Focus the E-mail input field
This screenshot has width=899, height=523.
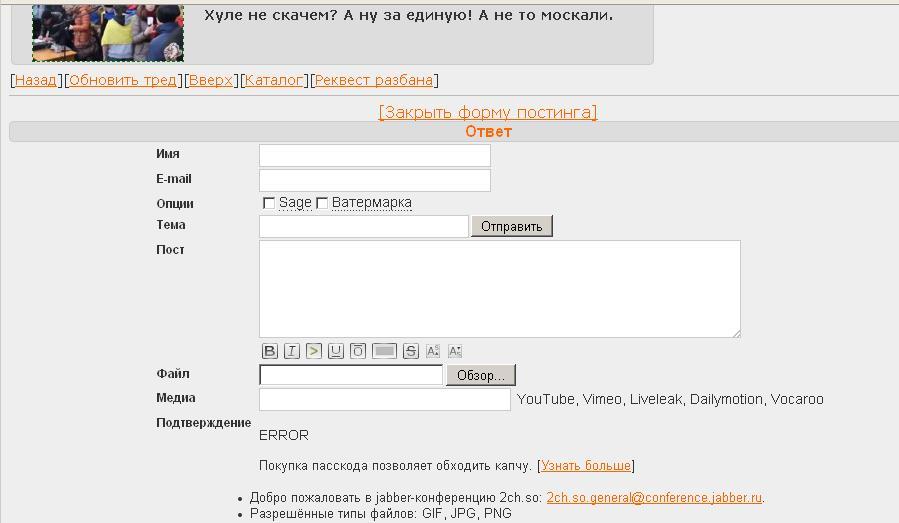[x=375, y=180]
